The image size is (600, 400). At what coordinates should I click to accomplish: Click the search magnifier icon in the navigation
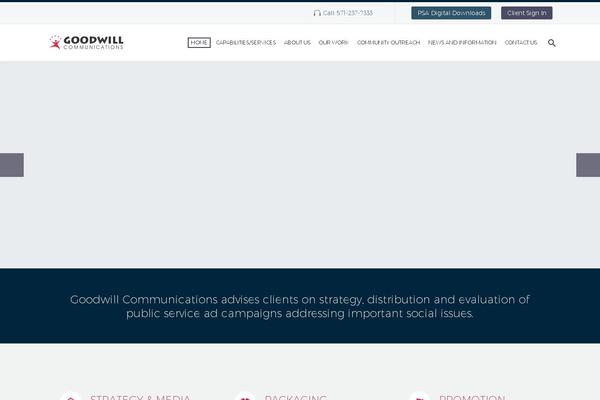tap(551, 43)
